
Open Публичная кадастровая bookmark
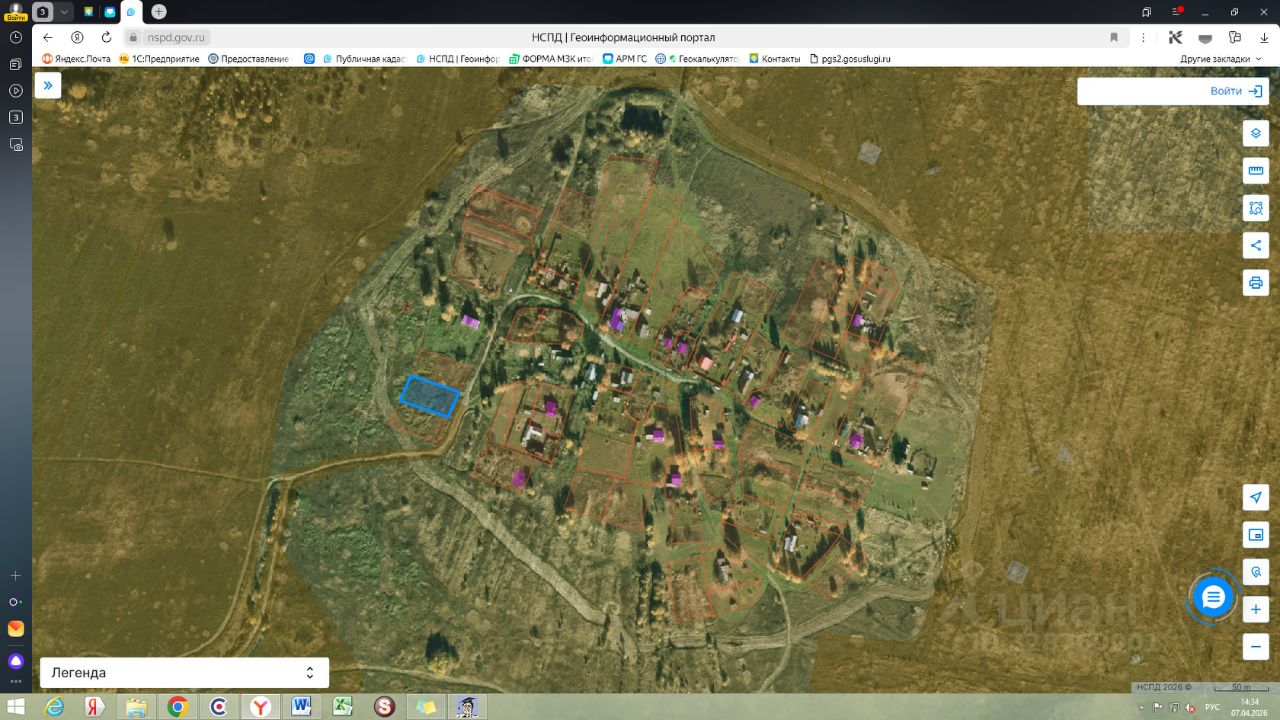point(364,59)
